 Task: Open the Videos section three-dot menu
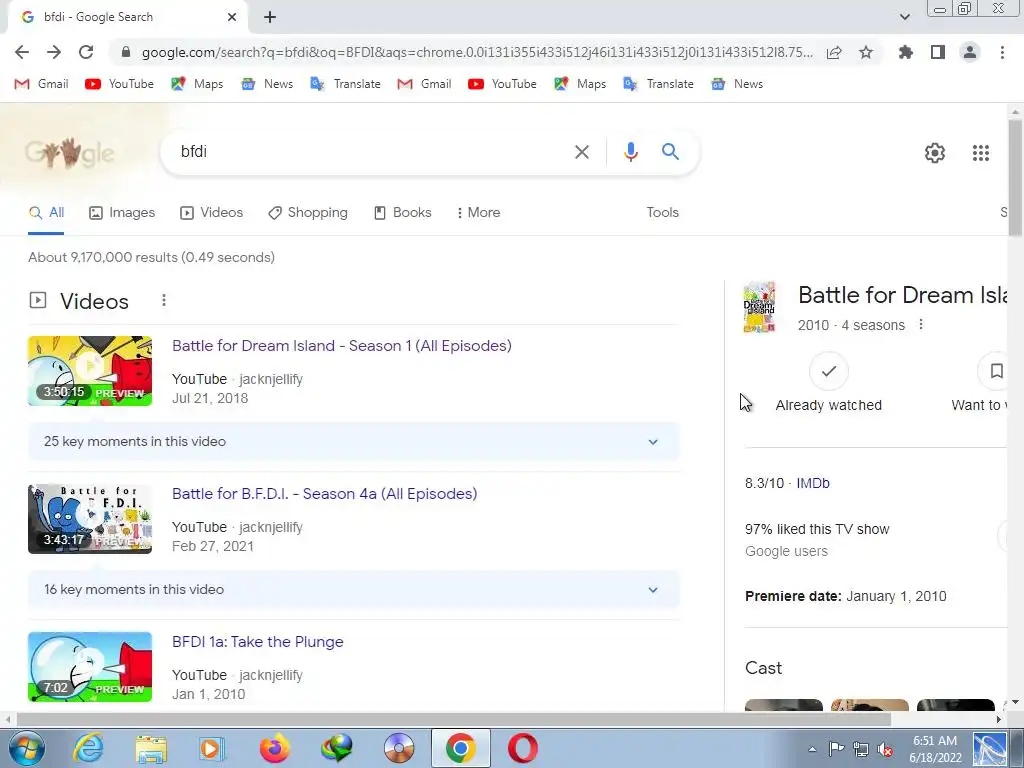[x=164, y=300]
